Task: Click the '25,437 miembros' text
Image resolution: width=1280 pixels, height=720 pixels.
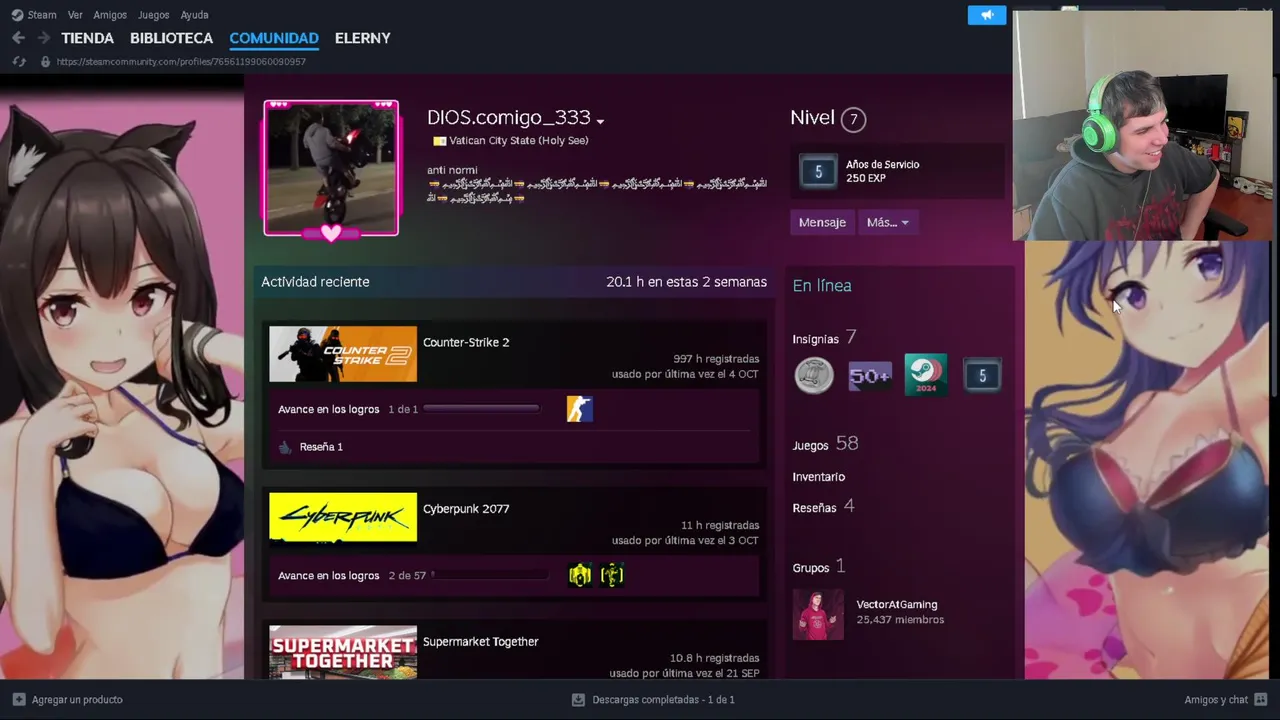Action: (x=900, y=620)
